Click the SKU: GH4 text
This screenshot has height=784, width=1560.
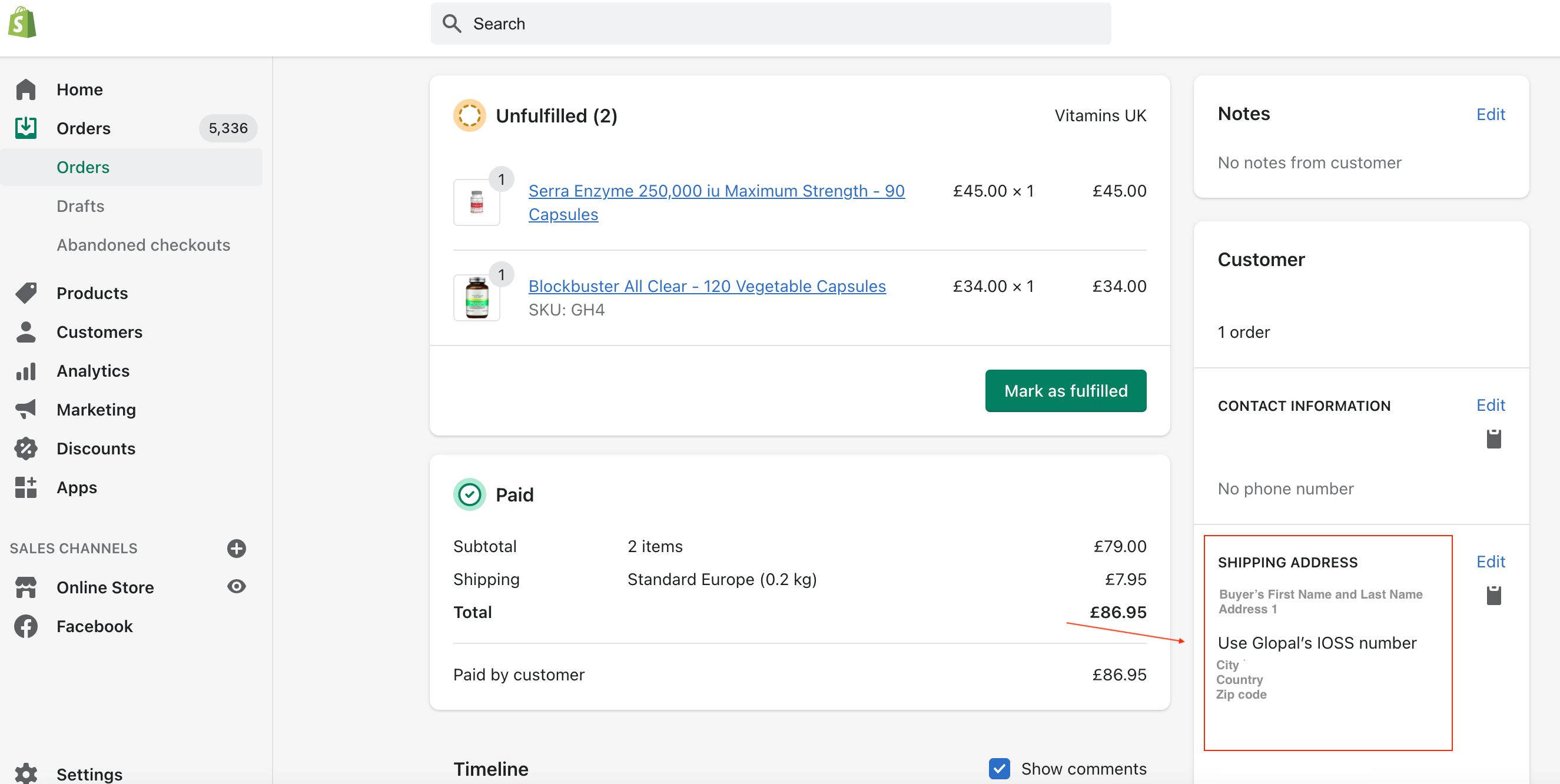[566, 310]
